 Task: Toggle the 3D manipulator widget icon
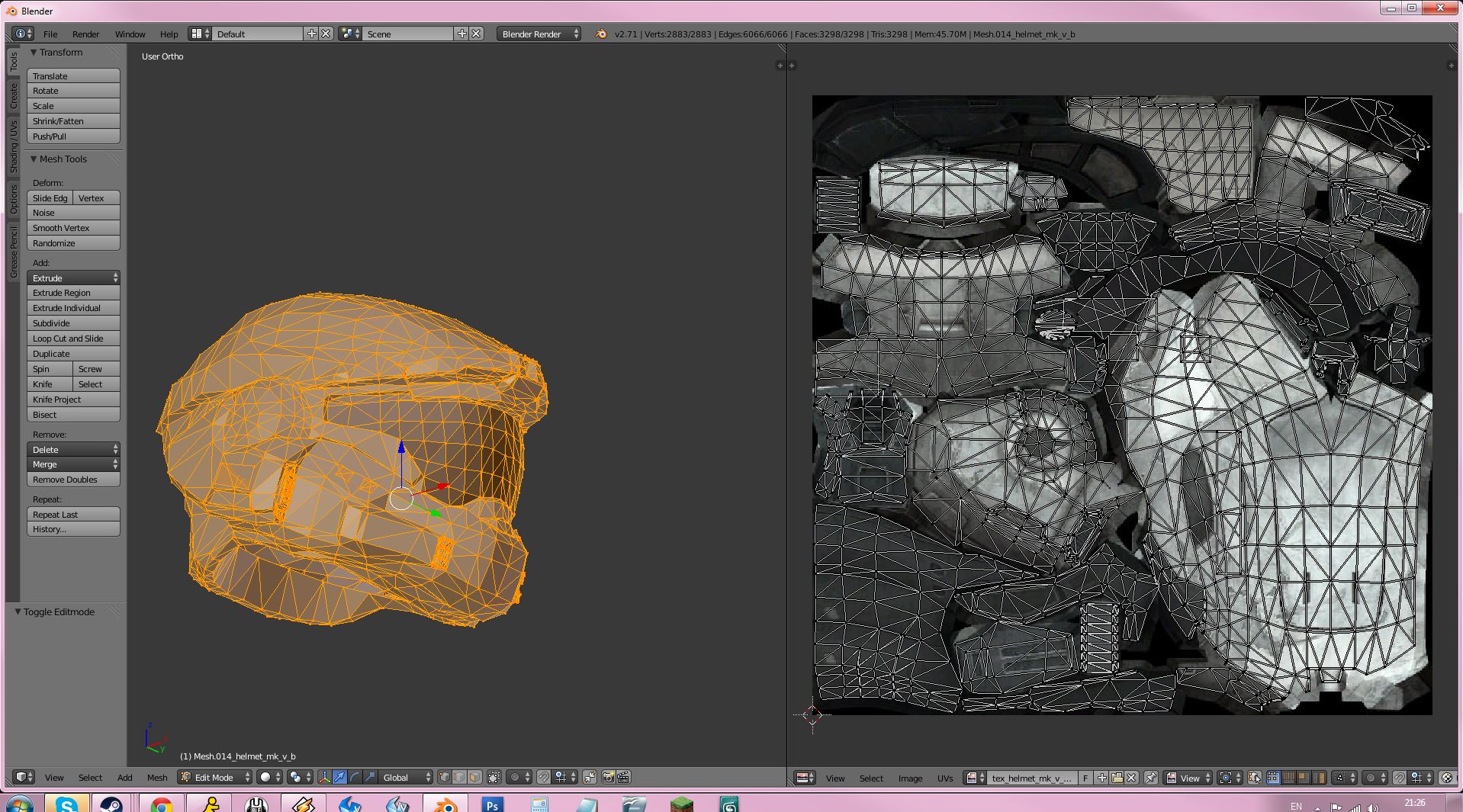coord(324,777)
